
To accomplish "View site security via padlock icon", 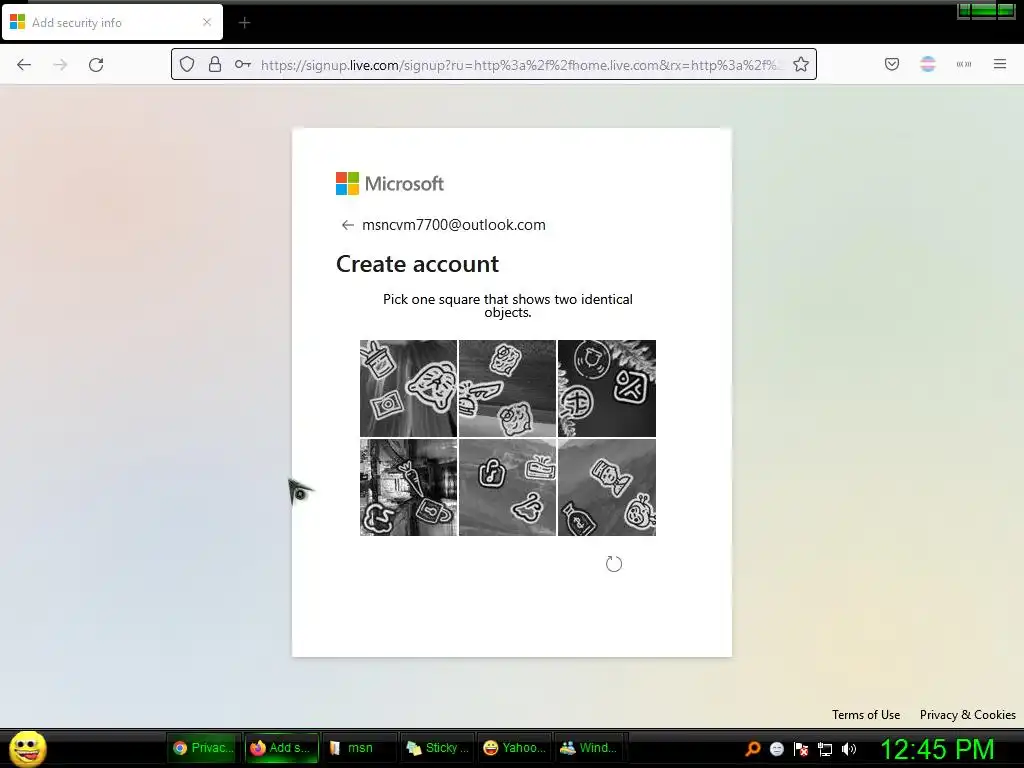I will tap(215, 64).
